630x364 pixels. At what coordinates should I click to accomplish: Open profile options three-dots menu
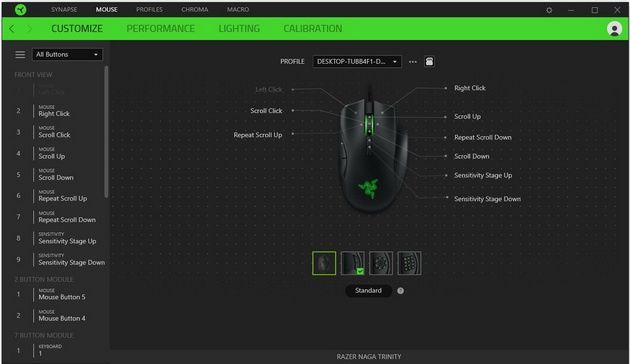pyautogui.click(x=413, y=61)
